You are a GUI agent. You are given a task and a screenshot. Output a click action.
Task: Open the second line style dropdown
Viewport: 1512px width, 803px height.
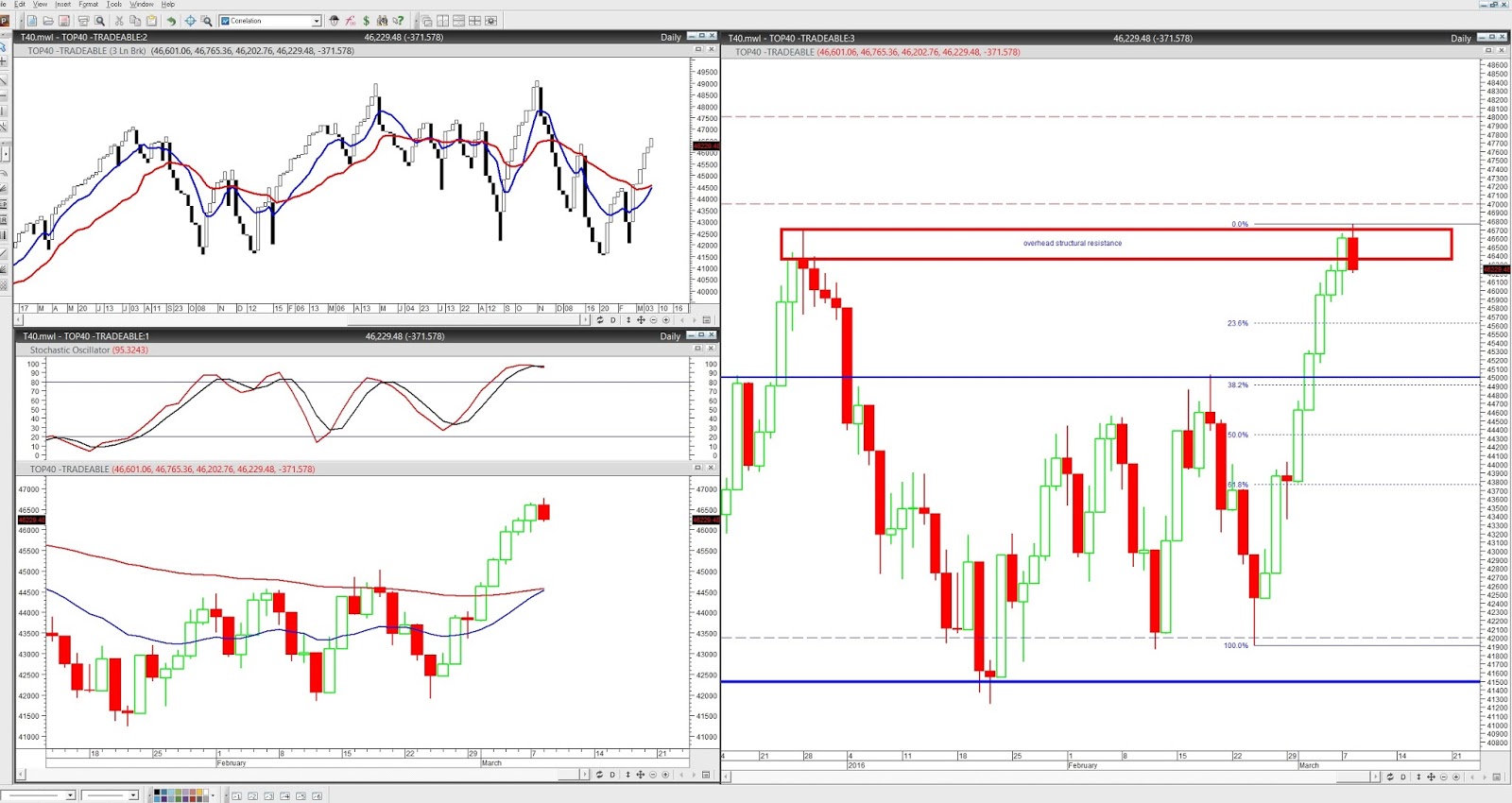(133, 795)
